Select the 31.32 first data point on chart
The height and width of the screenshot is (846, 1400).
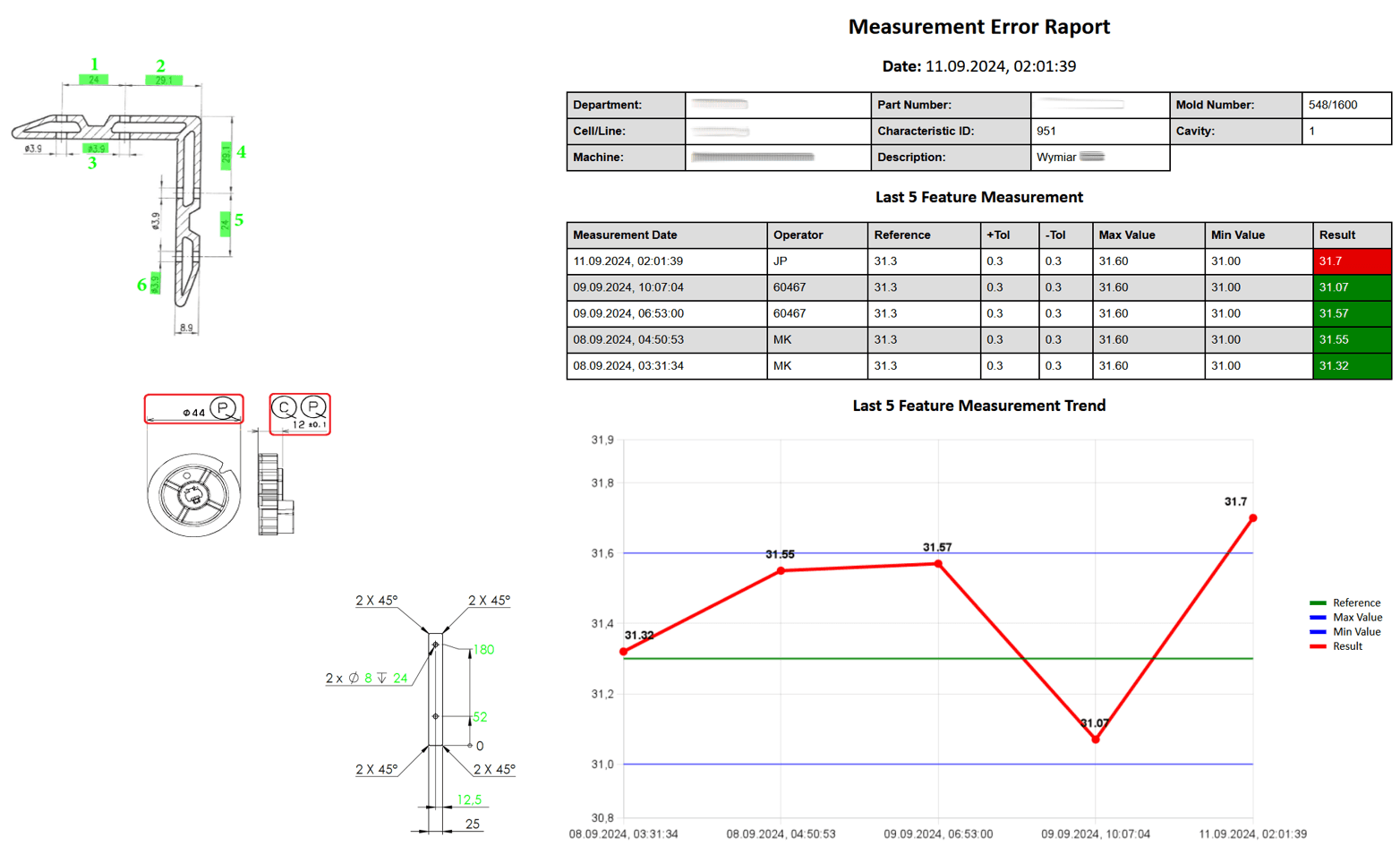[x=624, y=652]
